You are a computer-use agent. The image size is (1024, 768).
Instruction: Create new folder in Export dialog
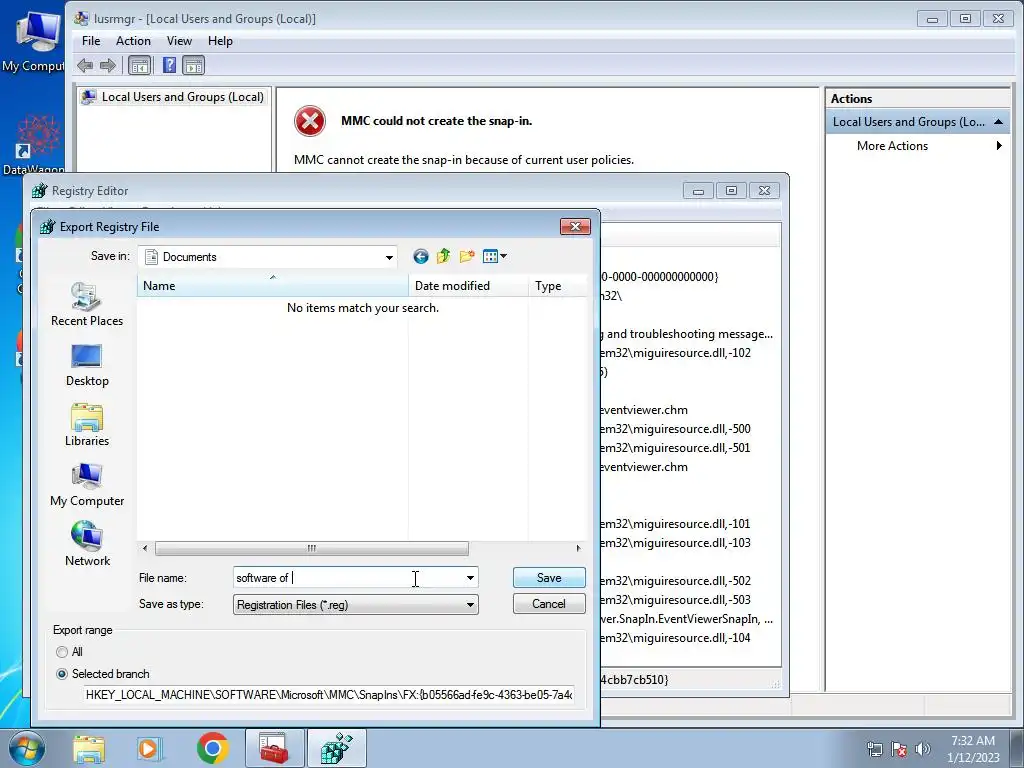click(467, 256)
